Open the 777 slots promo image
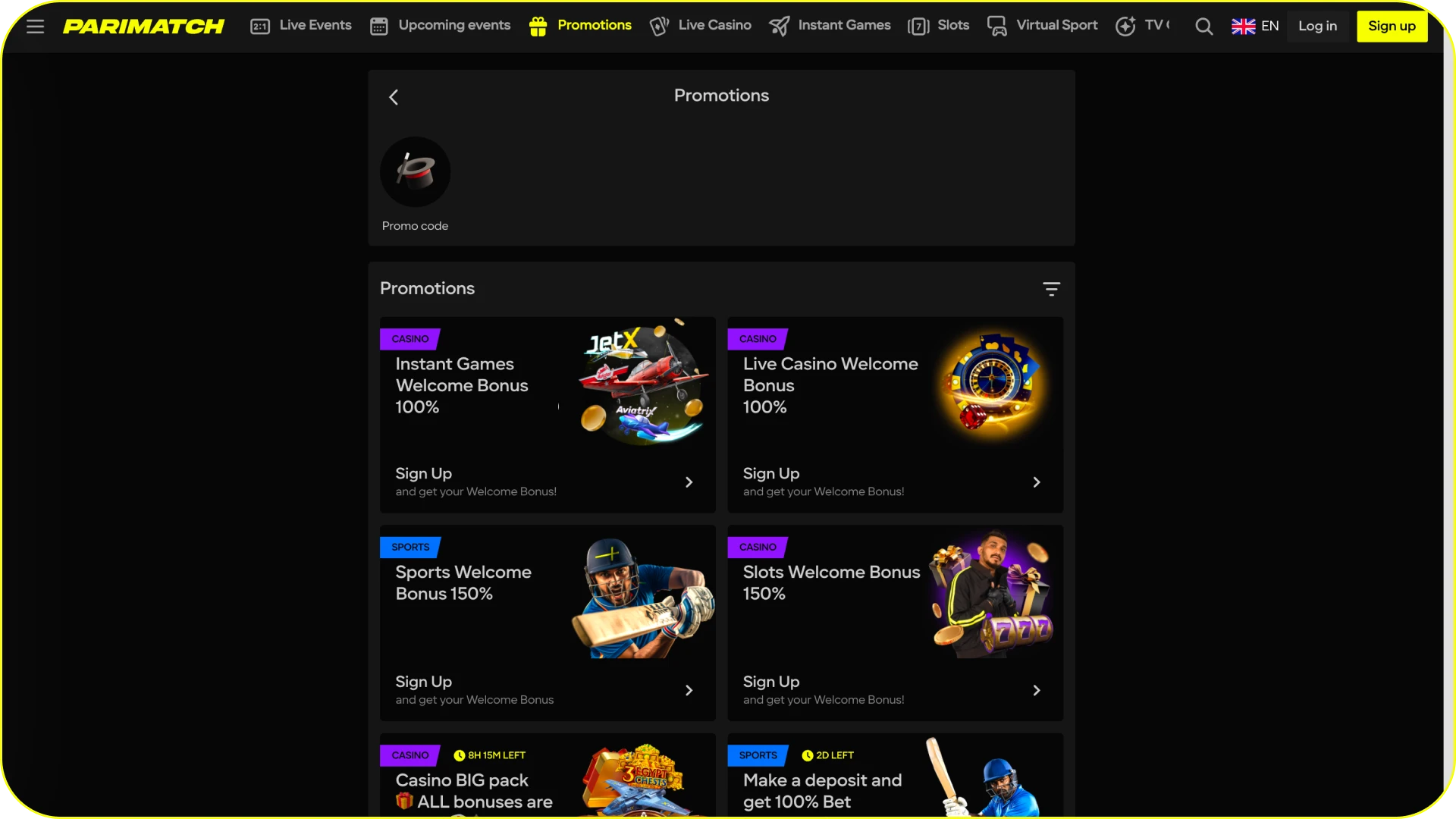The height and width of the screenshot is (819, 1456). [992, 594]
